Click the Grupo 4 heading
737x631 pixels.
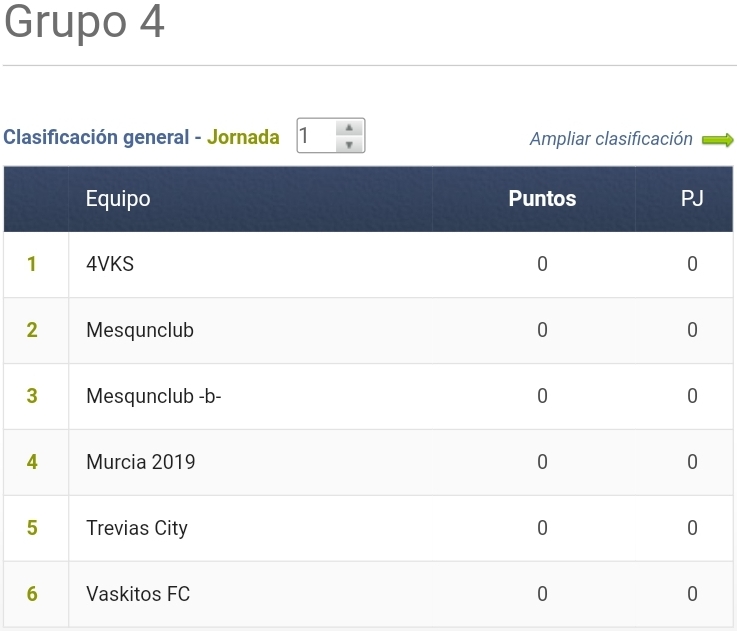pos(84,24)
